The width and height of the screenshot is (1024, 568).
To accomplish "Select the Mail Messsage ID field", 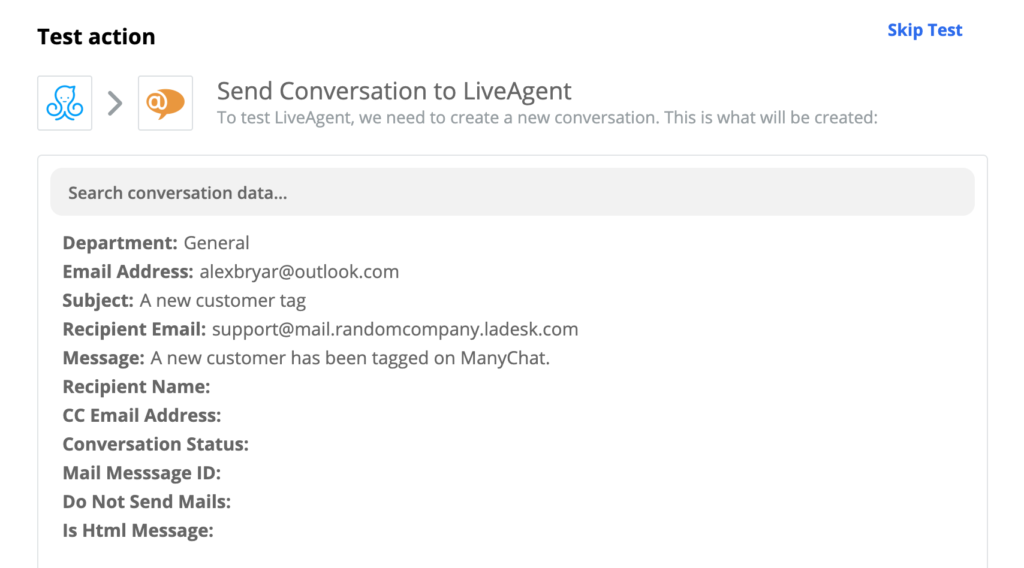I will 141,473.
